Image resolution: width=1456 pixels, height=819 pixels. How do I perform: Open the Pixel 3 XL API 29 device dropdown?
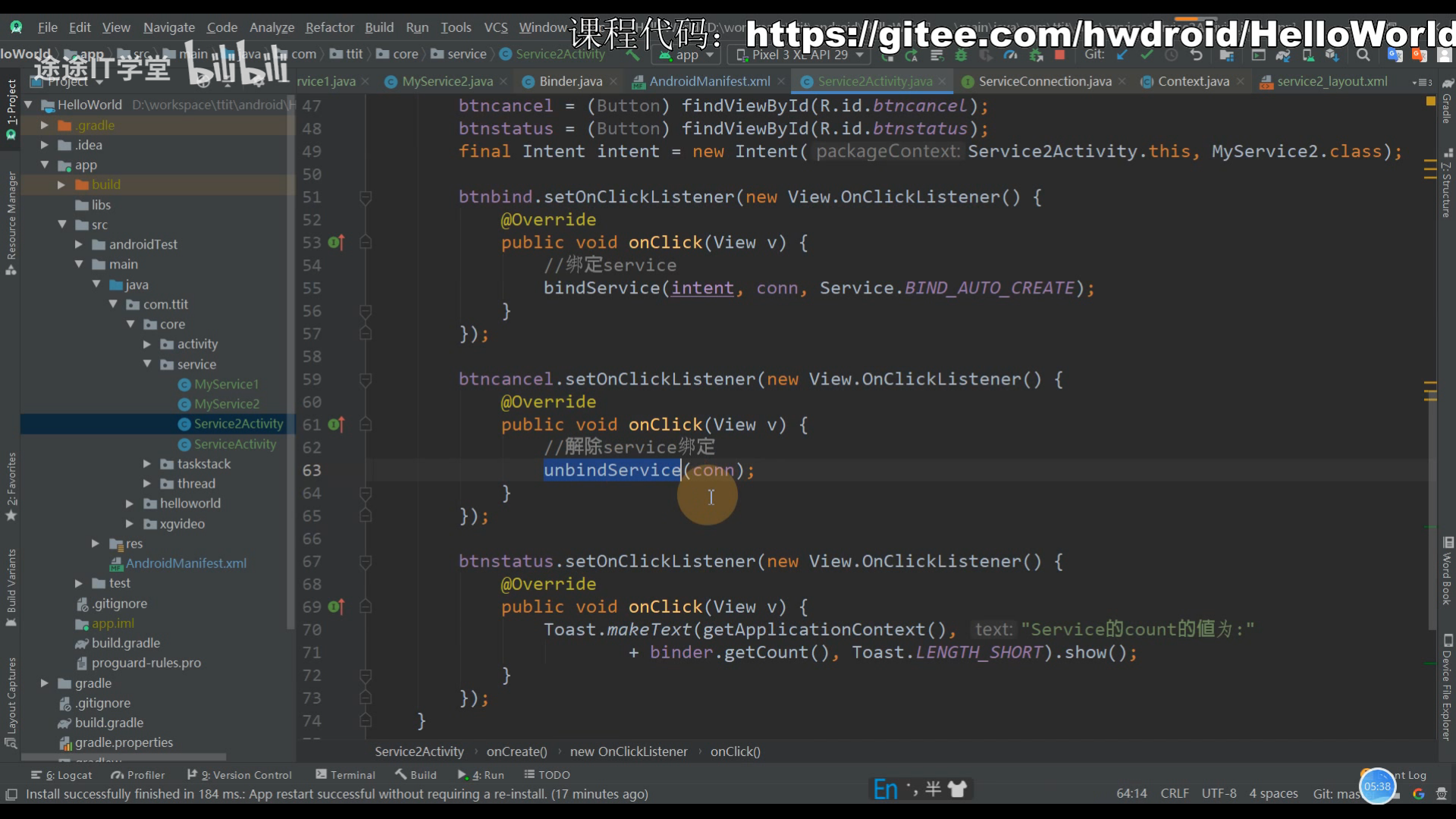click(799, 55)
